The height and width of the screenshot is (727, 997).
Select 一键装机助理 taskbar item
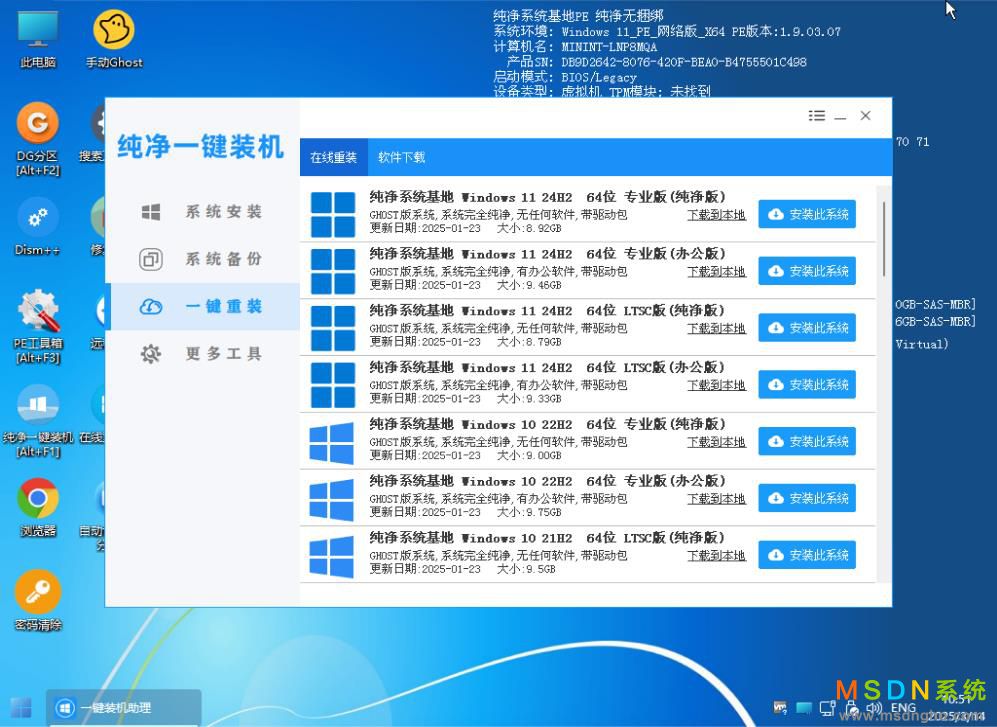[x=123, y=707]
